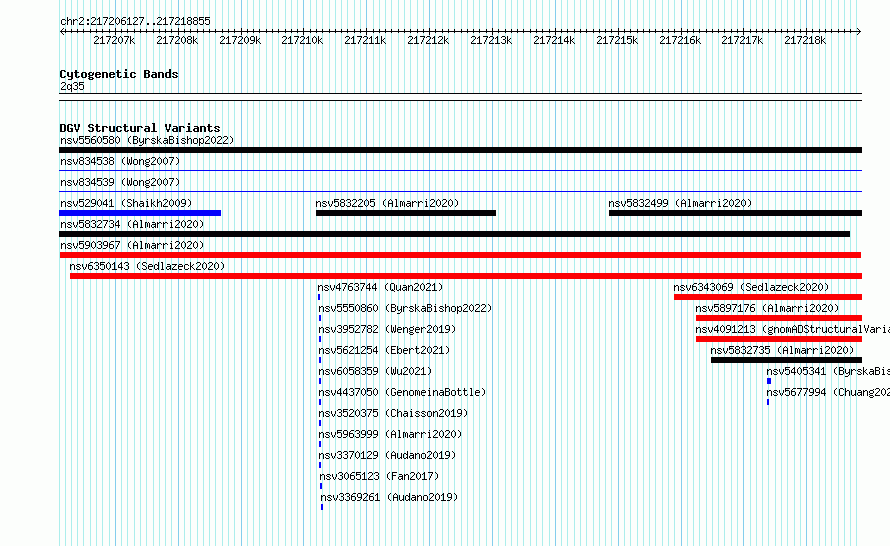The image size is (890, 546).
Task: Select the red nsv5903967 variant bar
Action: [460, 255]
